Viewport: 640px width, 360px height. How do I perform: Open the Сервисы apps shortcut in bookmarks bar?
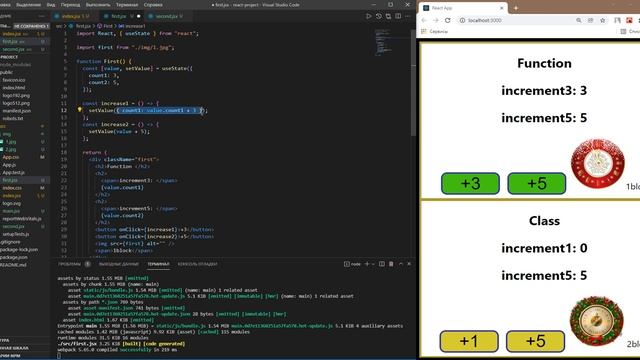click(x=435, y=31)
